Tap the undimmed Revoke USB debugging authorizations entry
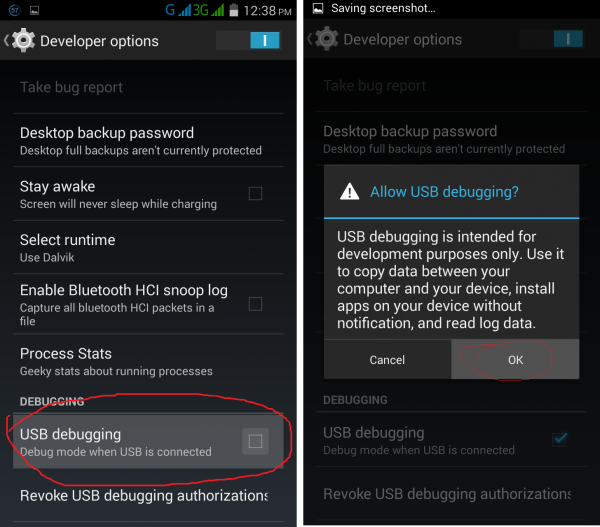600x527 pixels. point(143,496)
